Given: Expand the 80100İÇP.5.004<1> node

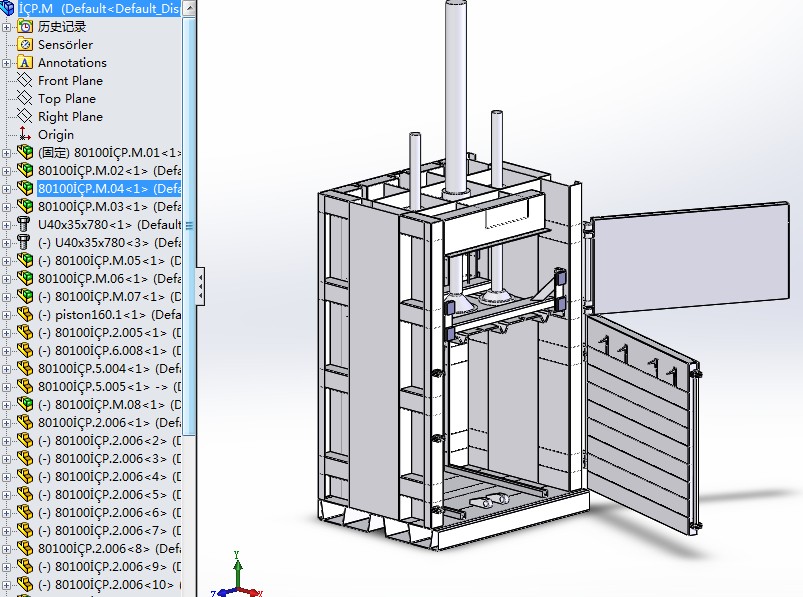Looking at the screenshot, I should (6, 369).
